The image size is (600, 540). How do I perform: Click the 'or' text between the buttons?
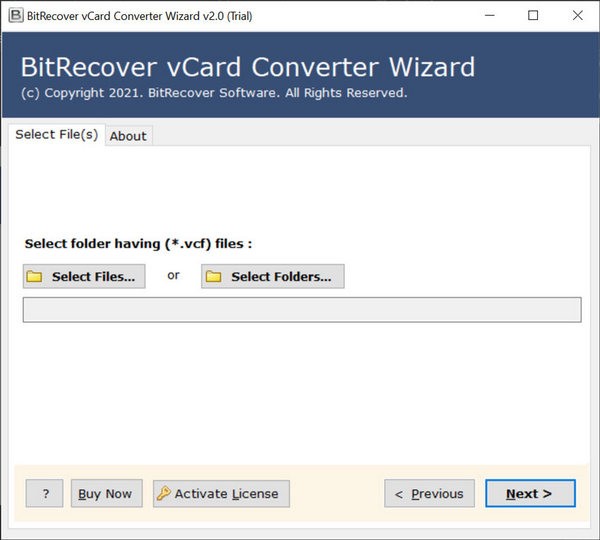tap(173, 275)
